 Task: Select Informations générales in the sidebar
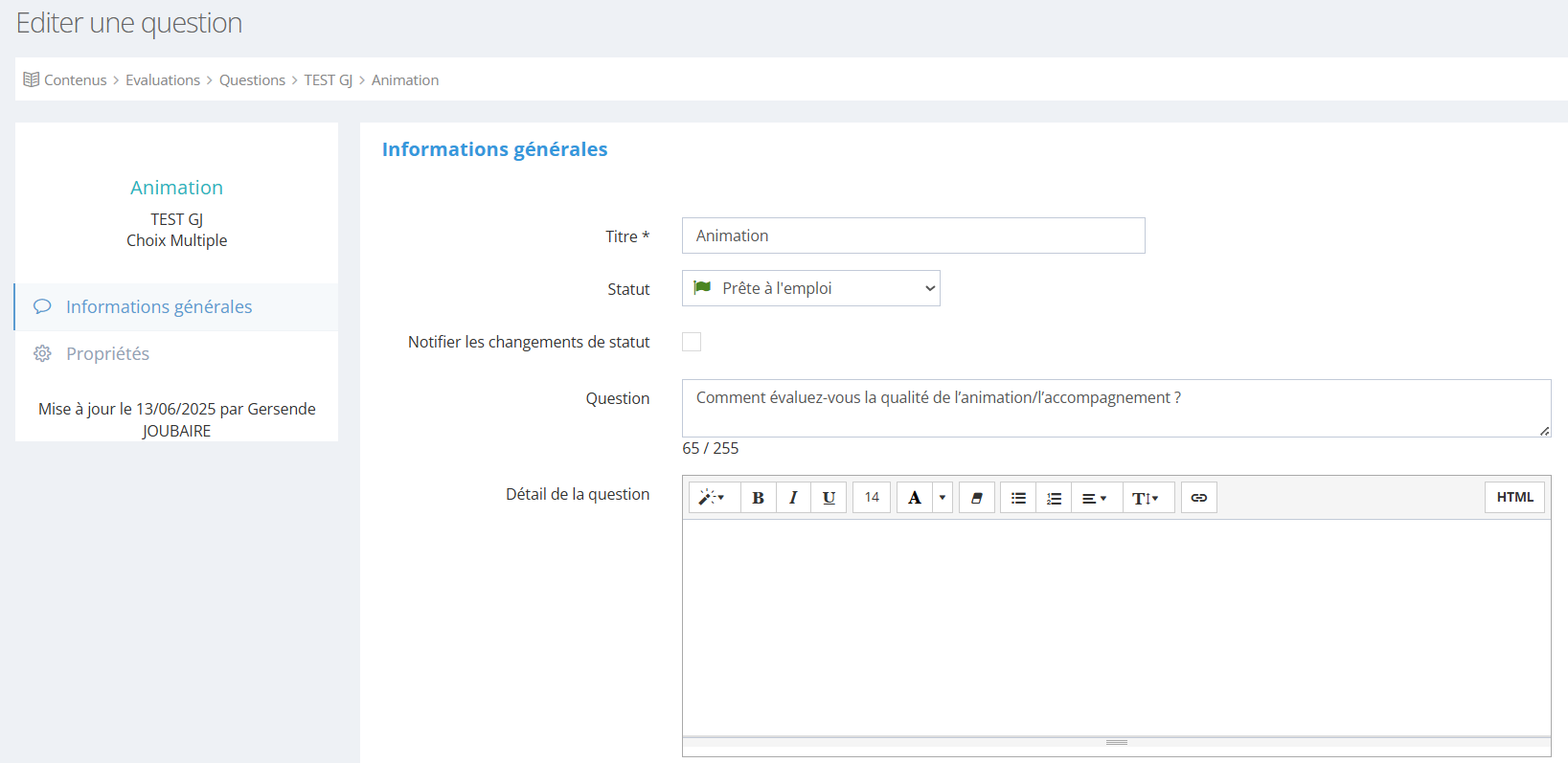pos(159,307)
